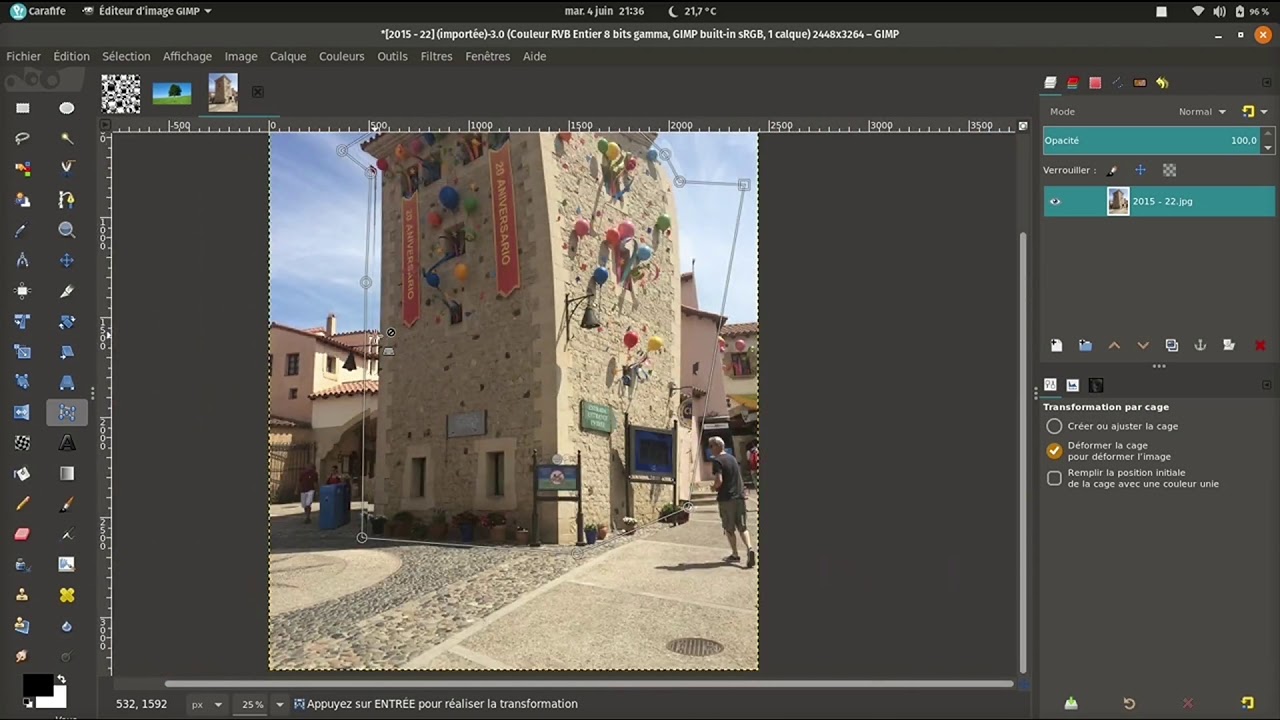Select the Select by Color tool
Image resolution: width=1280 pixels, height=720 pixels.
(22, 169)
